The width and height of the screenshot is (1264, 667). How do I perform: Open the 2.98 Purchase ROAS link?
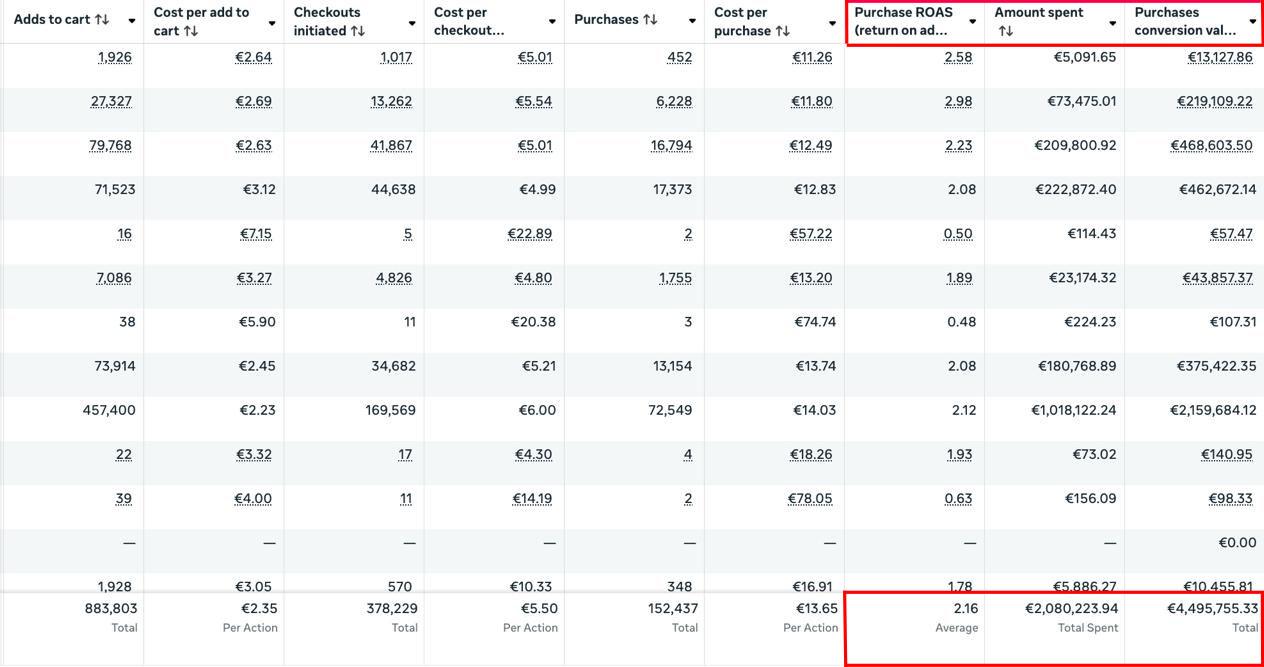point(958,101)
